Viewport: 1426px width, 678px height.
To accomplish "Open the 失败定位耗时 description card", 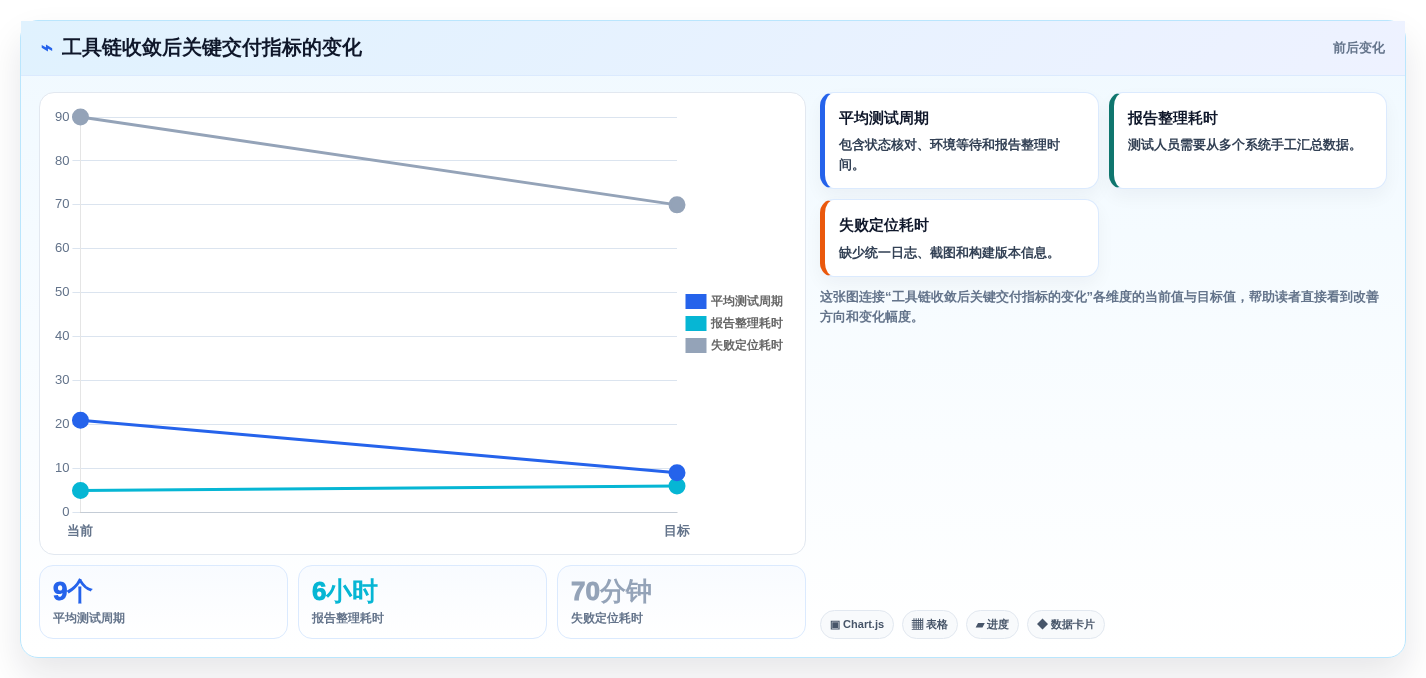I will coord(959,238).
